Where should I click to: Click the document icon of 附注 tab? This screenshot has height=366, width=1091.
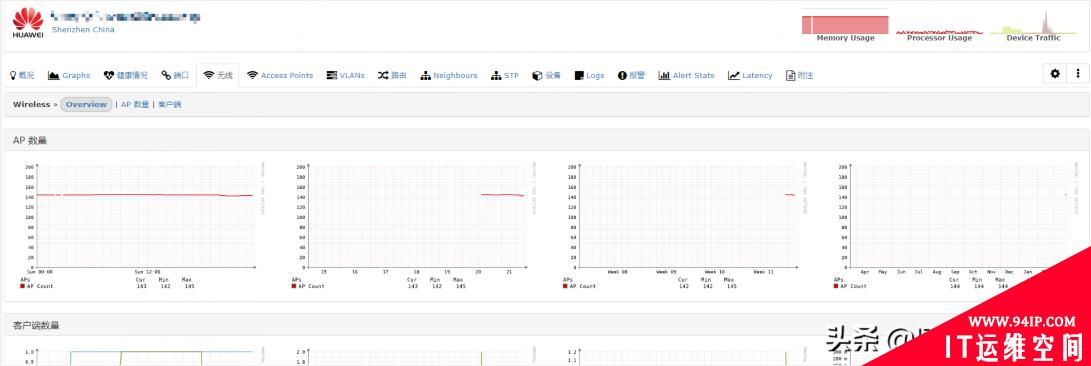pos(790,75)
